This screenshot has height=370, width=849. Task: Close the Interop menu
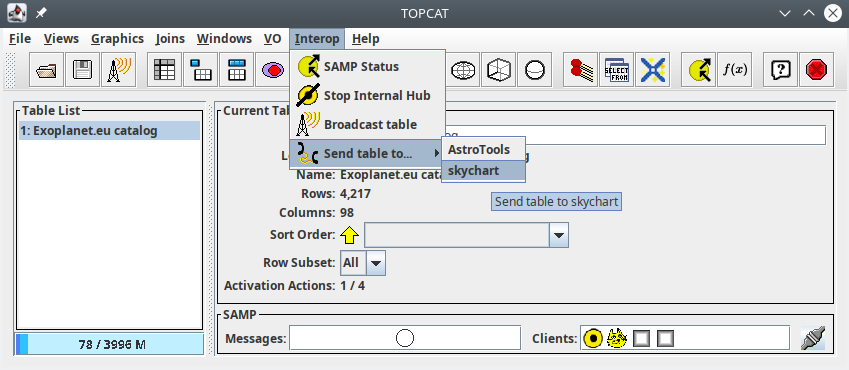pyautogui.click(x=317, y=39)
